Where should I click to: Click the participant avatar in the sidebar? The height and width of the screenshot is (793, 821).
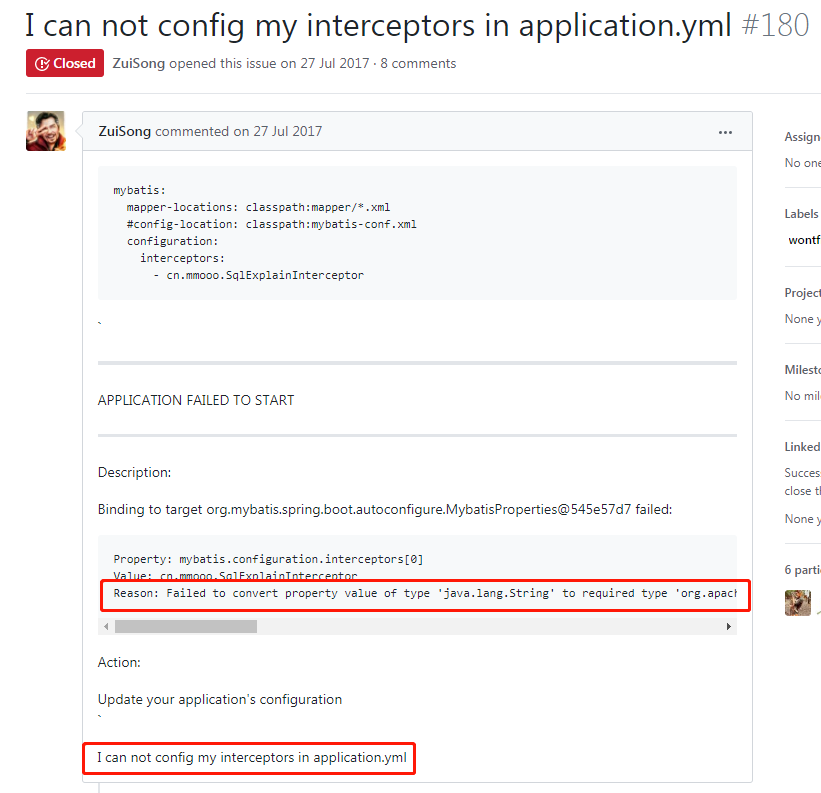[x=797, y=602]
